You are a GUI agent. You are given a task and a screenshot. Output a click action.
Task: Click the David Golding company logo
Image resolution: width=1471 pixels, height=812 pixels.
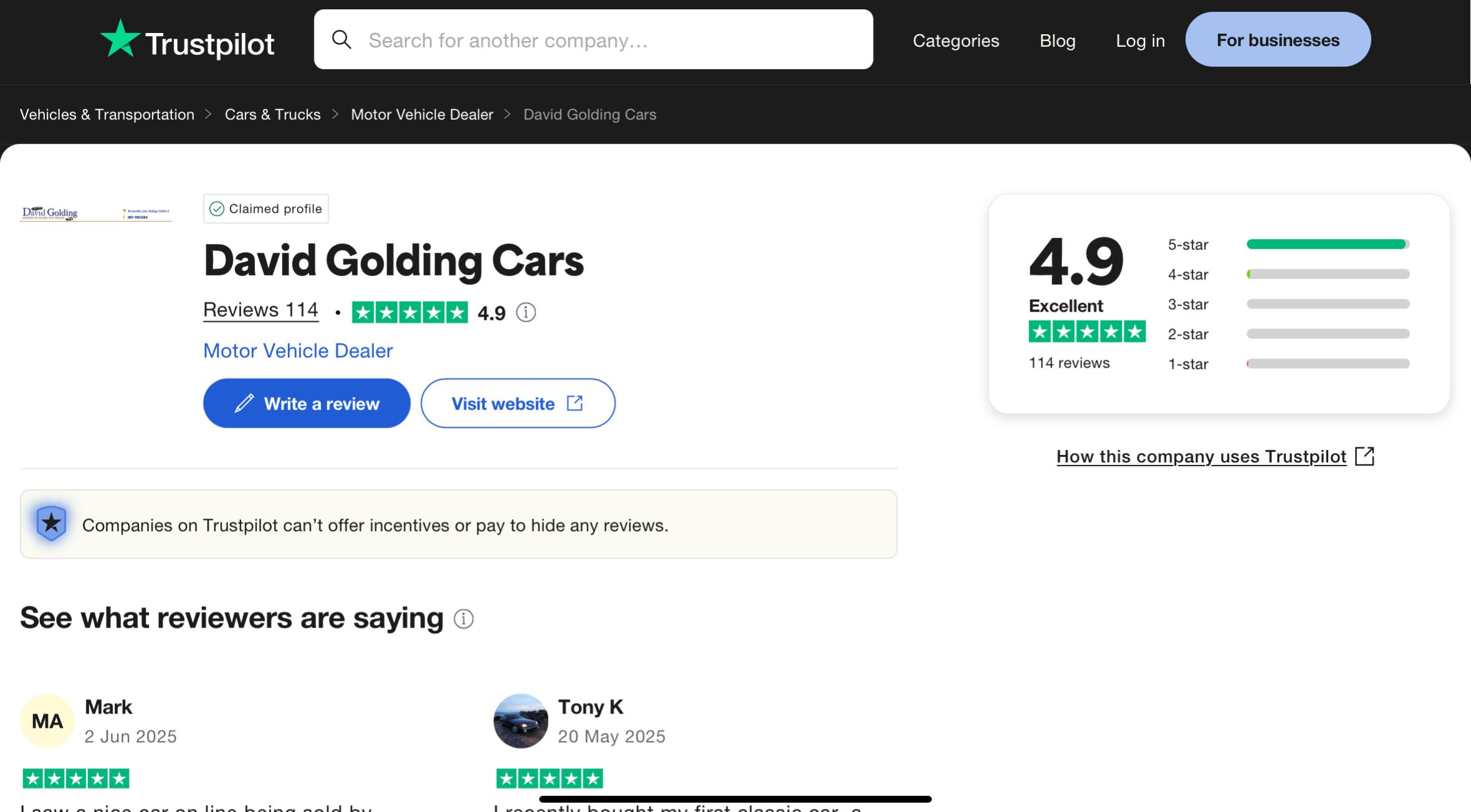point(96,214)
